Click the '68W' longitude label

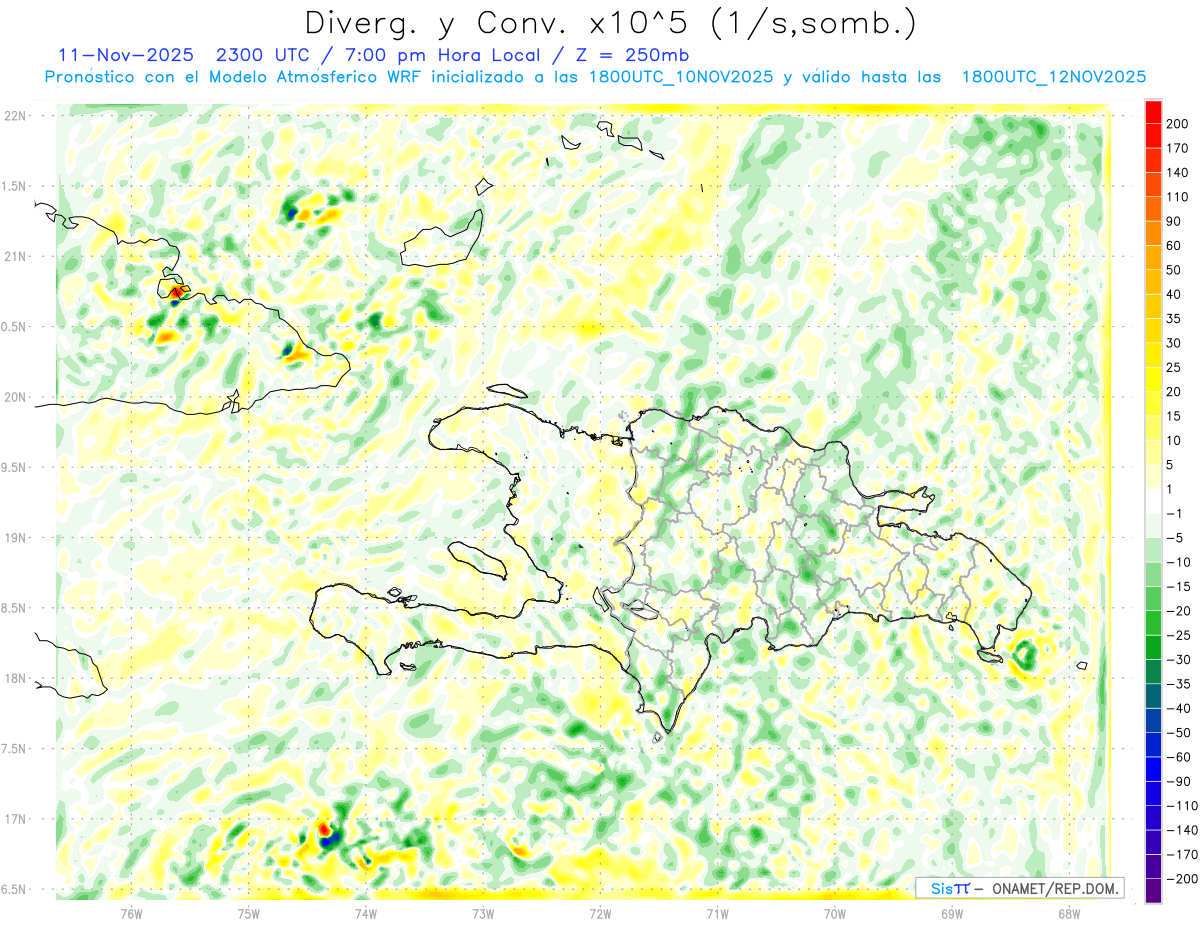click(x=1069, y=913)
